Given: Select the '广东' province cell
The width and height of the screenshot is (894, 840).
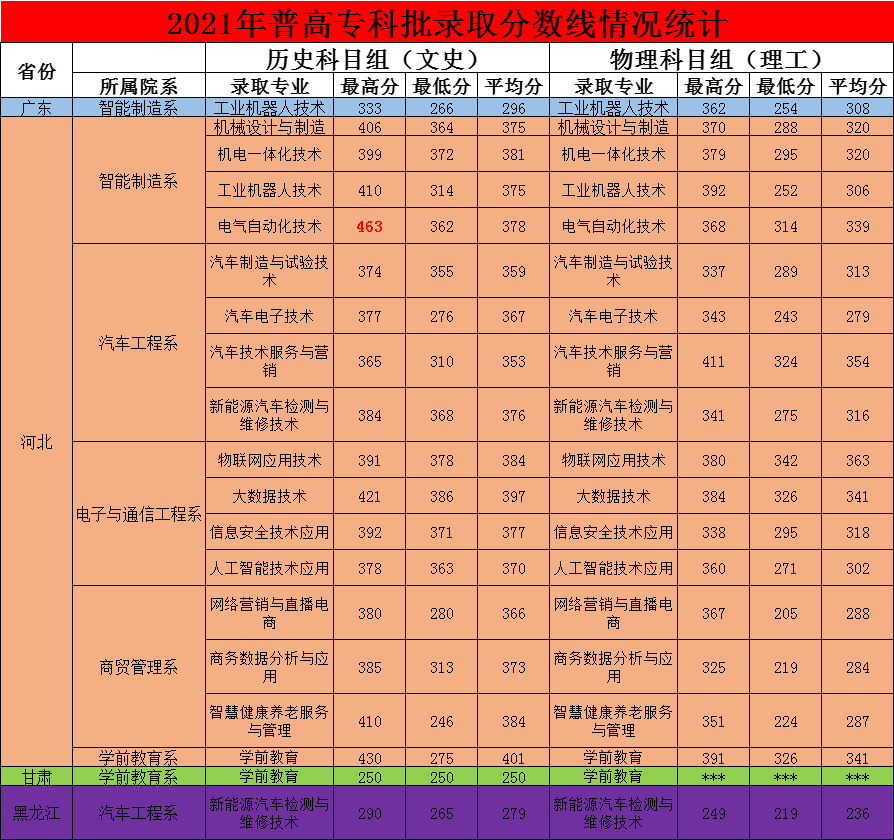Looking at the screenshot, I should 37,107.
